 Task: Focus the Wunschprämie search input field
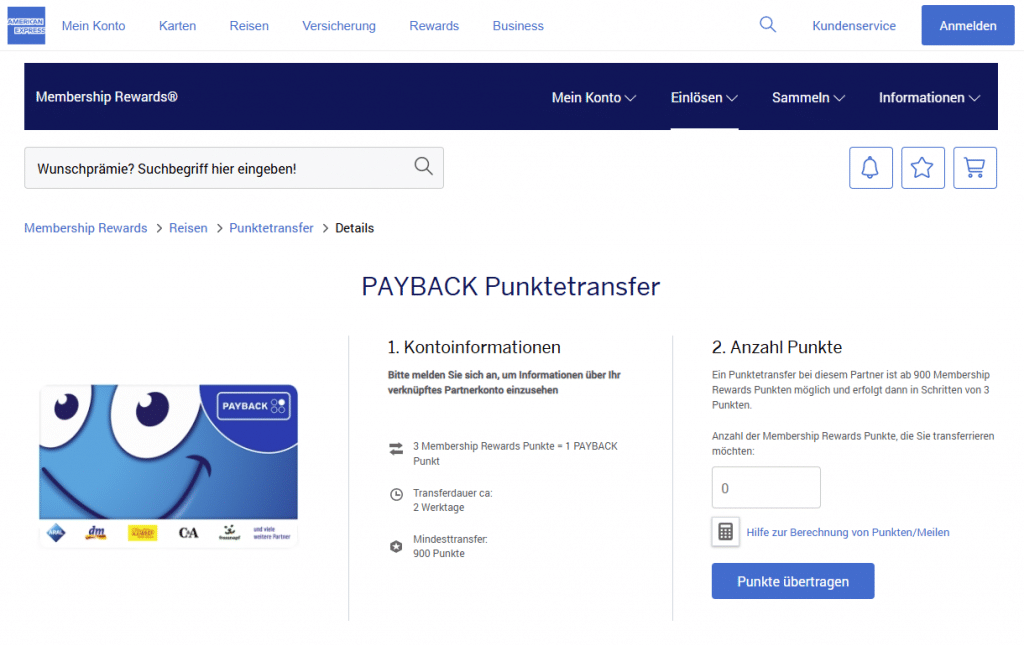(x=215, y=168)
